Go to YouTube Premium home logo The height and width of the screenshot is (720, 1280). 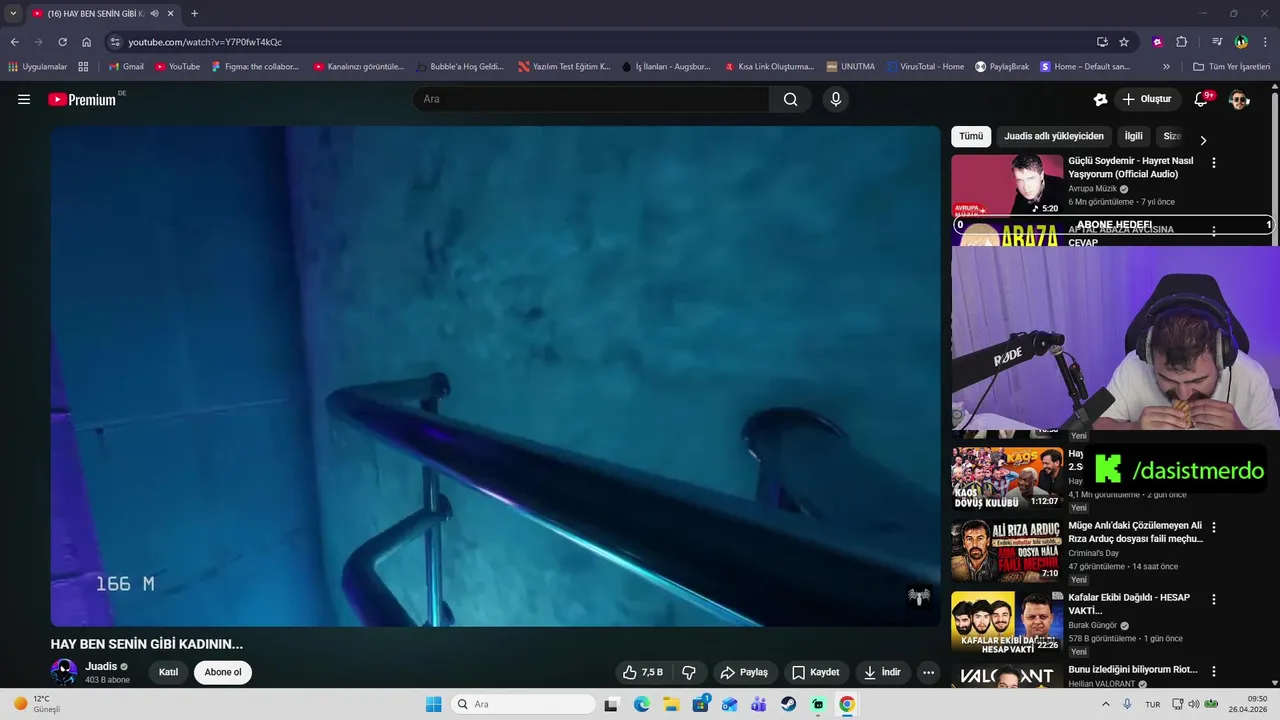84,99
